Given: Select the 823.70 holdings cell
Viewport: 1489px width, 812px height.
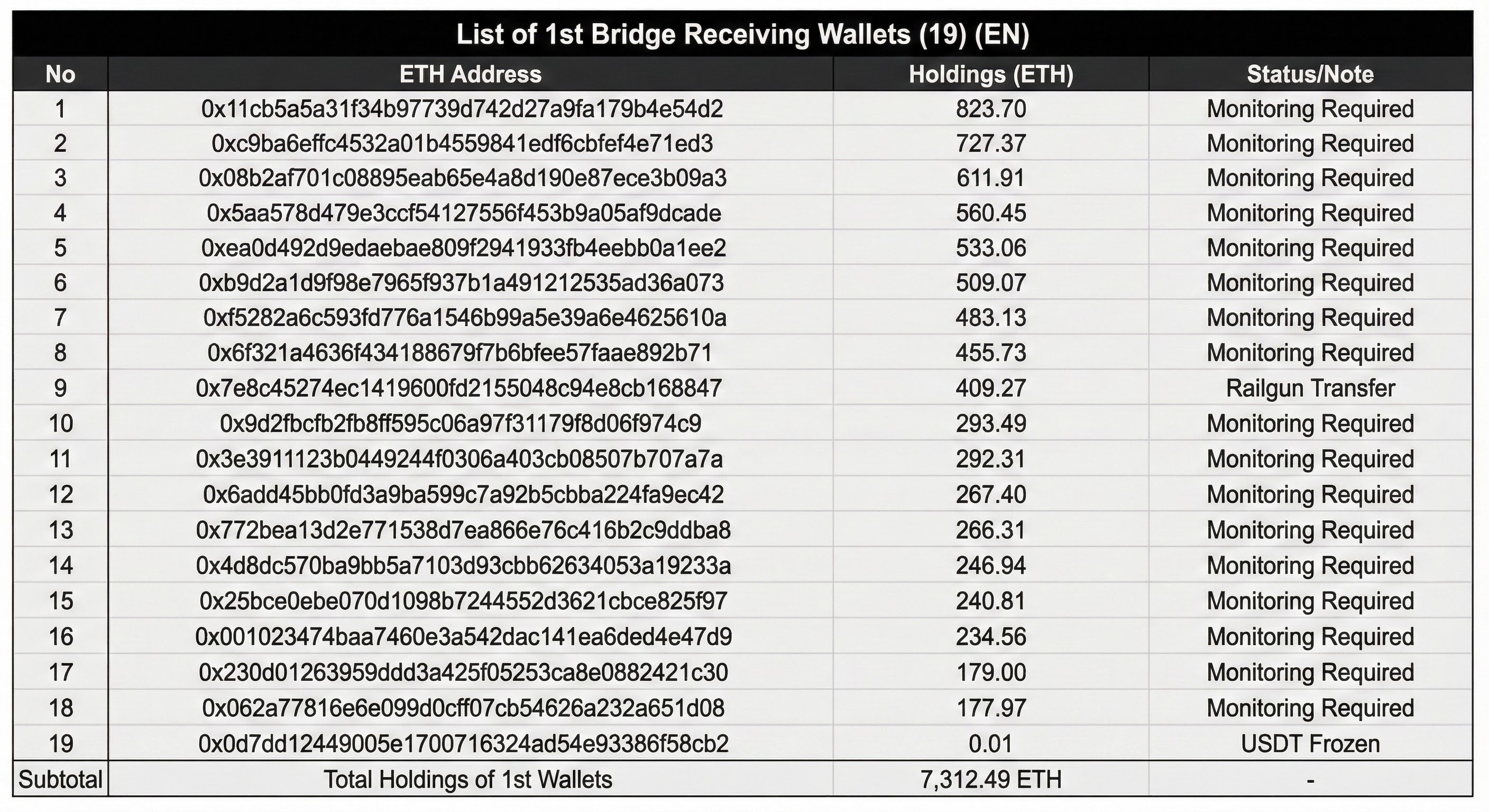Looking at the screenshot, I should (x=991, y=109).
